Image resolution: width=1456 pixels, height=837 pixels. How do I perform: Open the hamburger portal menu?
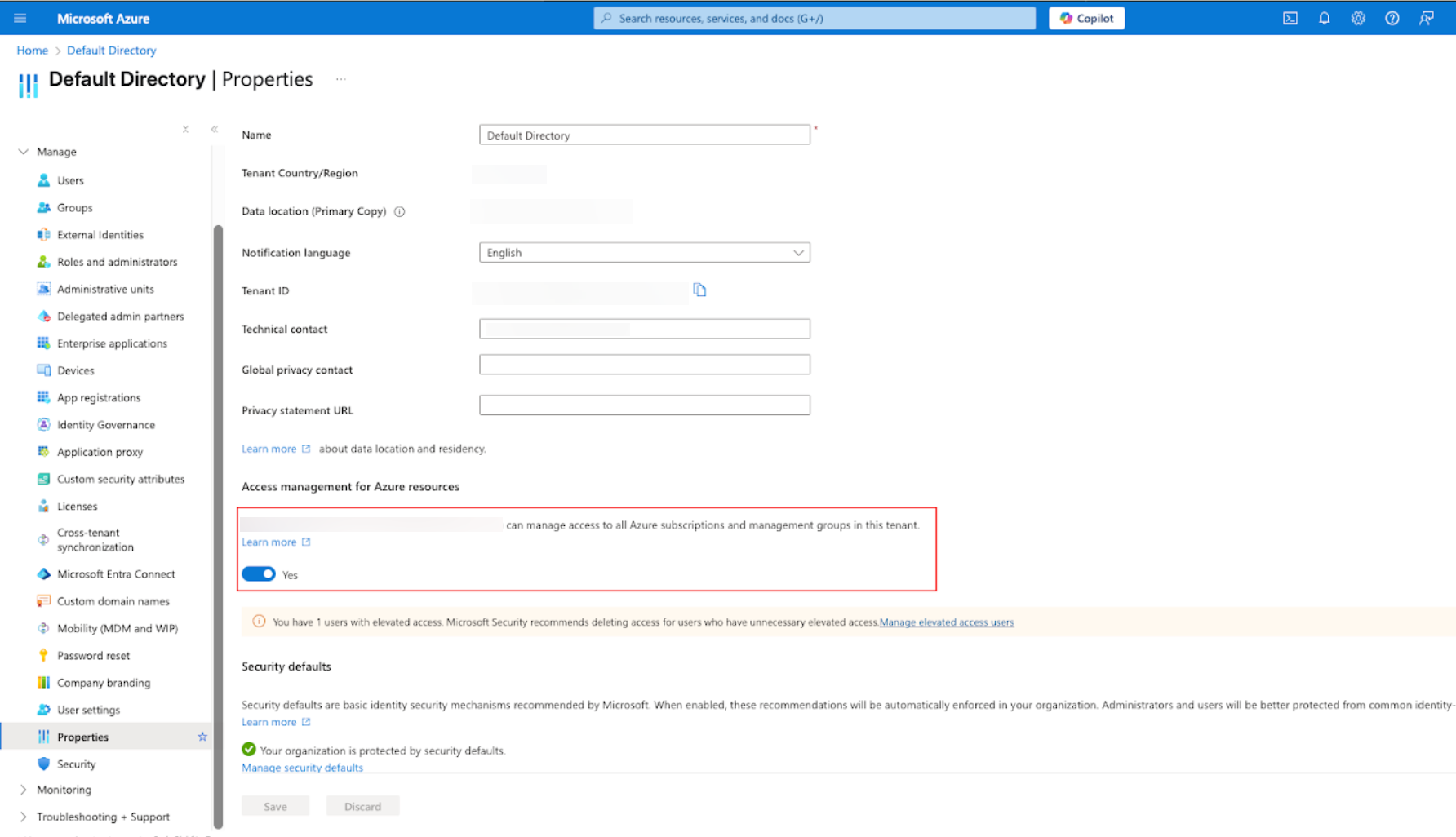tap(20, 18)
